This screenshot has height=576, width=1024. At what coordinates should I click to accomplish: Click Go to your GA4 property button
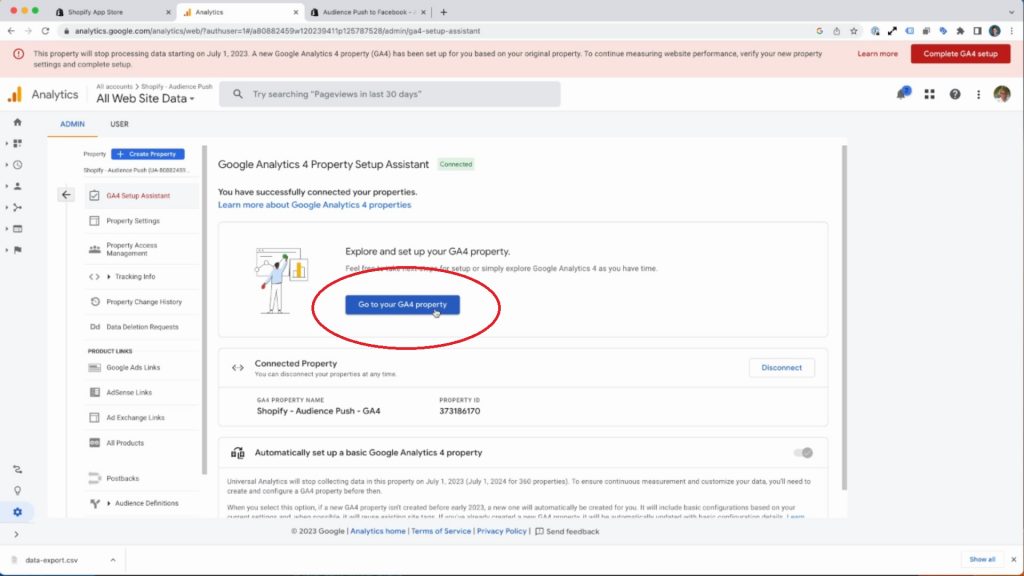[402, 304]
